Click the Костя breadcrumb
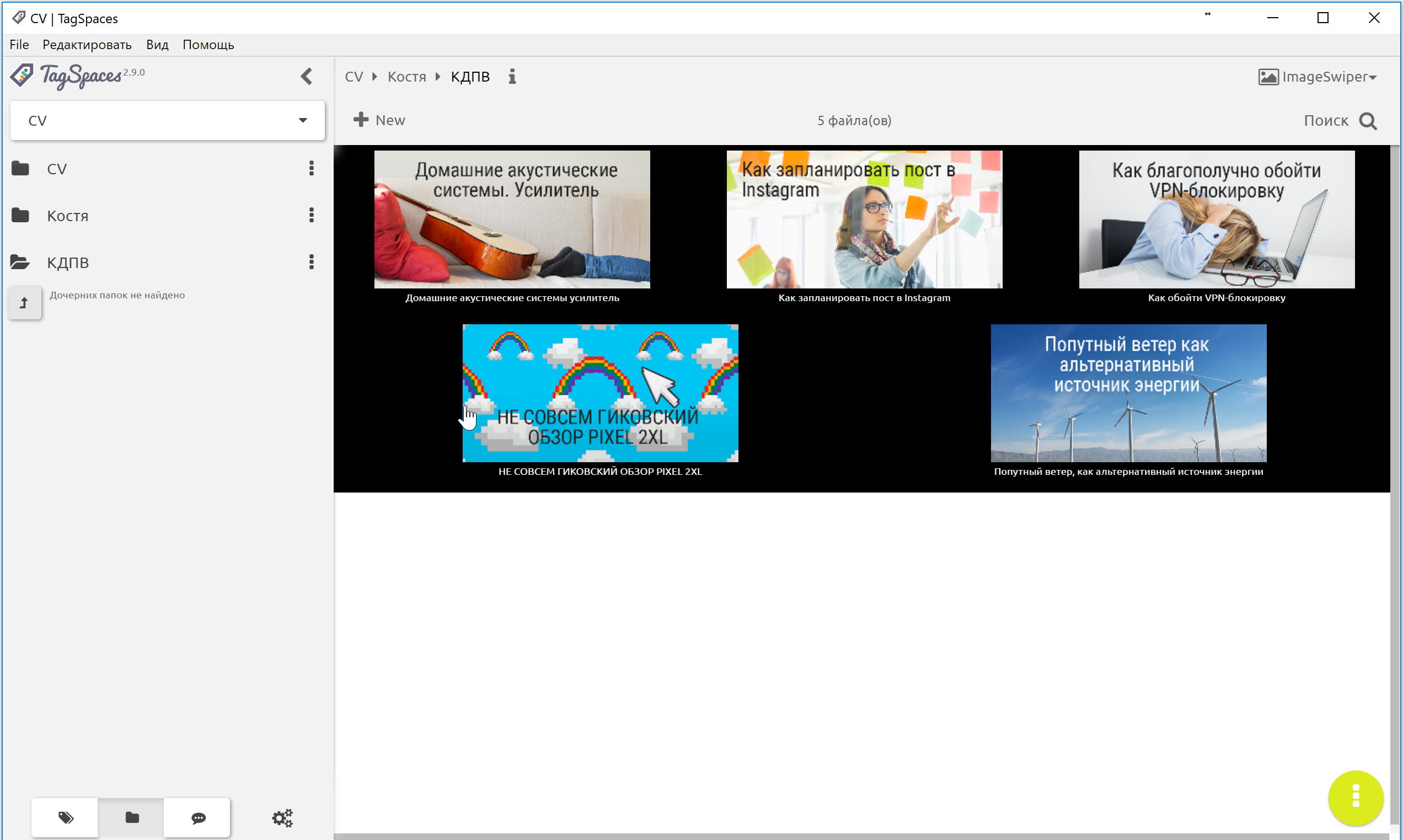The width and height of the screenshot is (1403, 840). click(406, 77)
